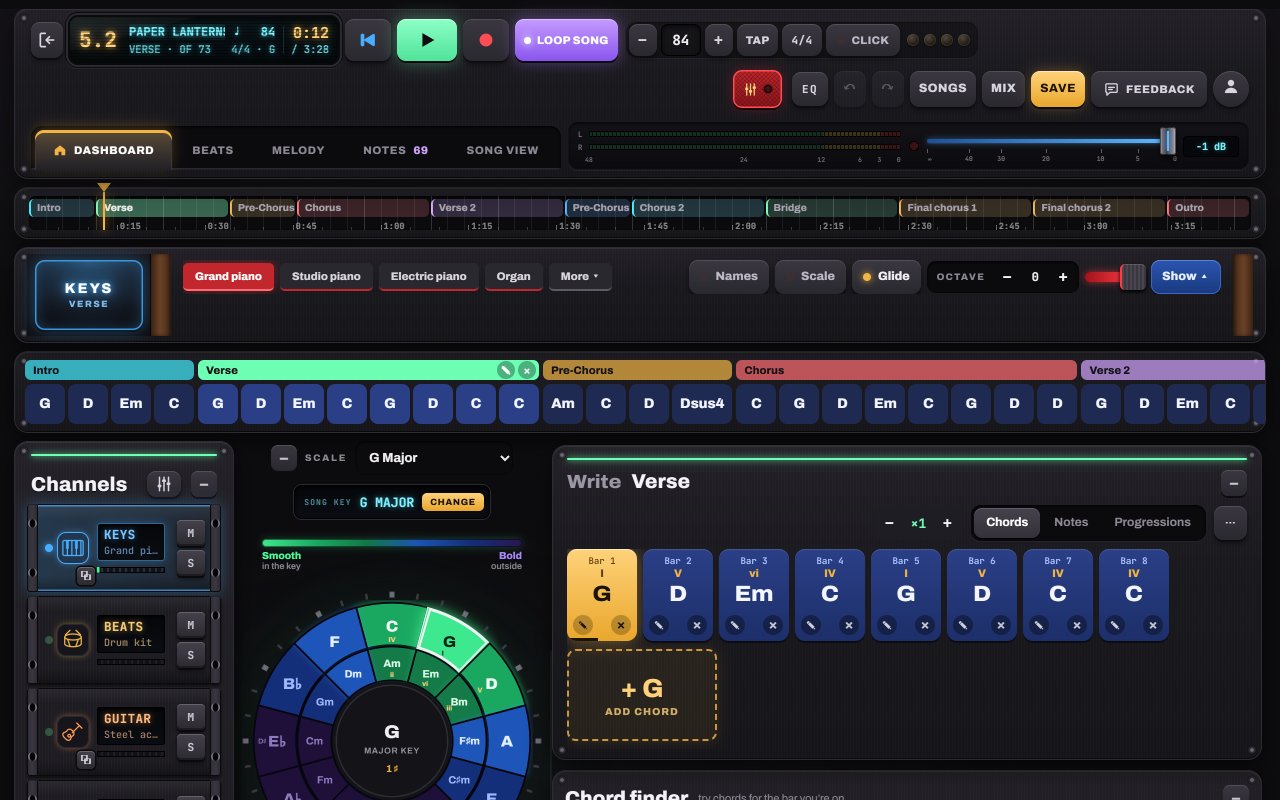Click the exit icon beside the song display

pyautogui.click(x=47, y=40)
